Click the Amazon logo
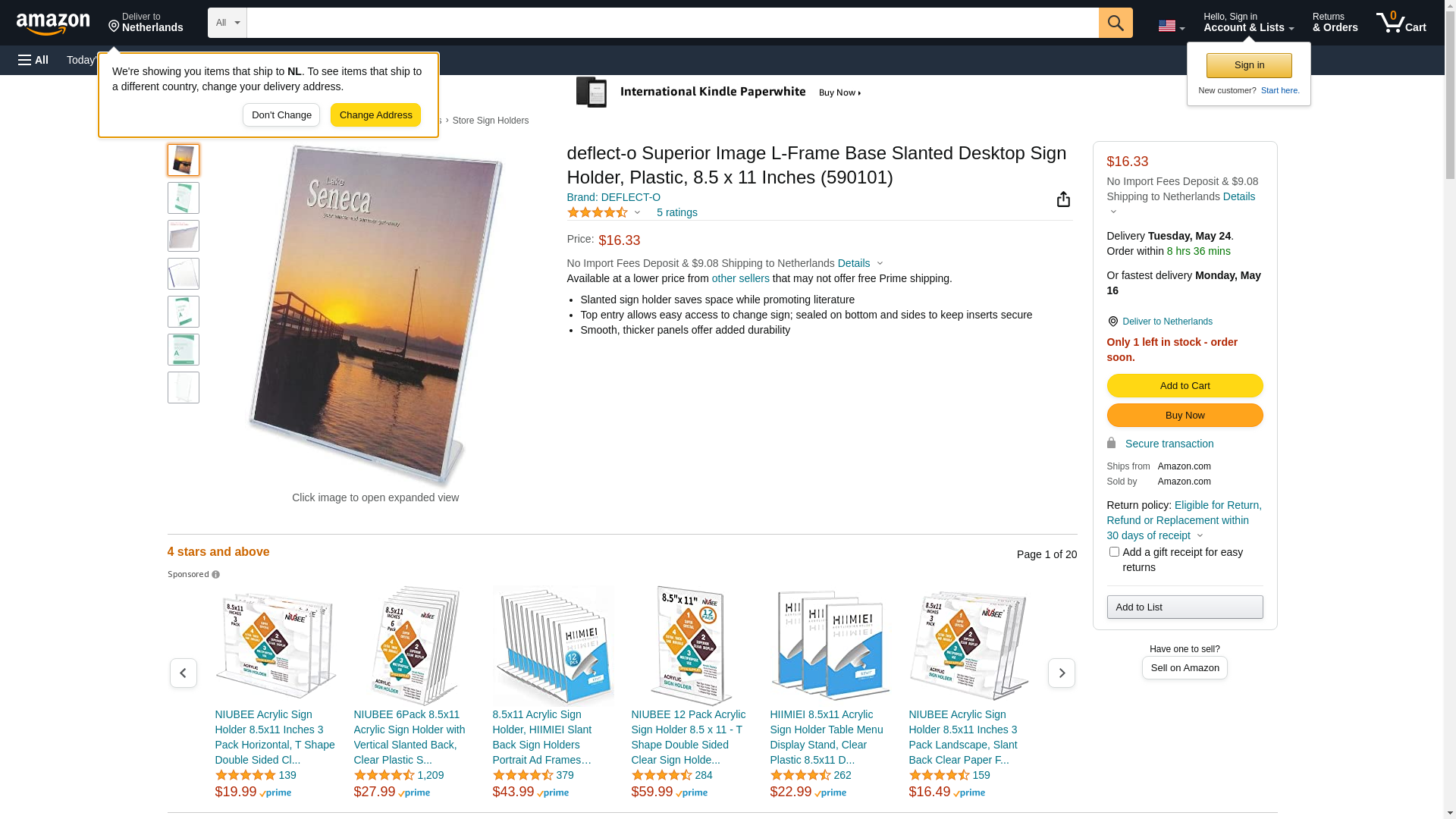Screen dimensions: 1456x819 pyautogui.click(x=53, y=24)
